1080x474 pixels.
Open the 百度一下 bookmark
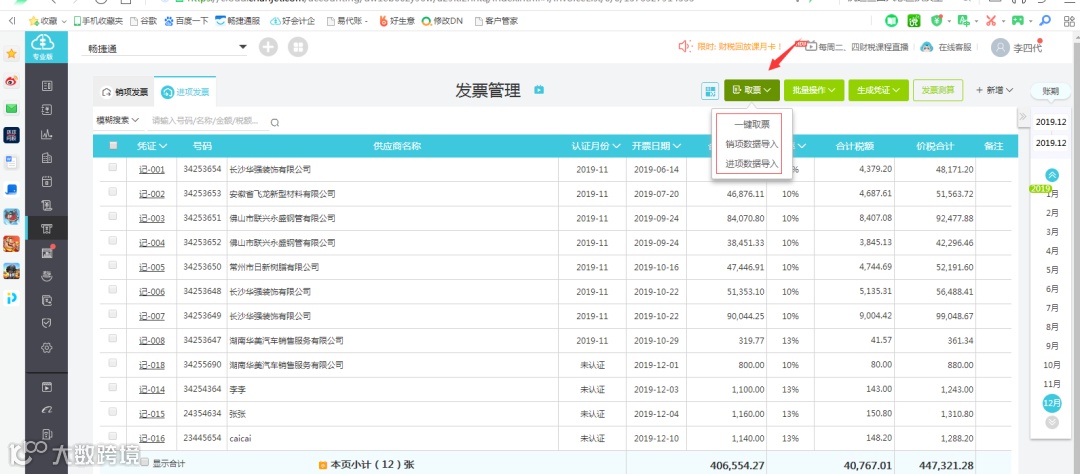tap(187, 21)
